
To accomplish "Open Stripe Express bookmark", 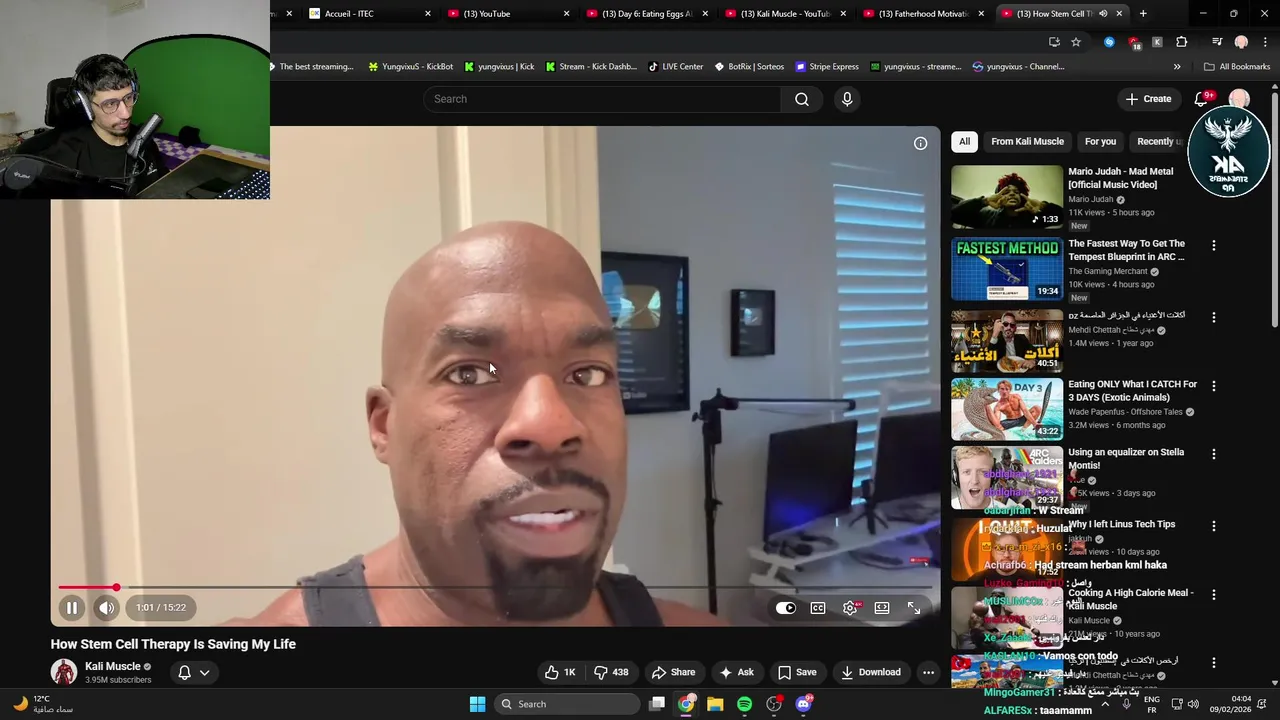I will (827, 67).
